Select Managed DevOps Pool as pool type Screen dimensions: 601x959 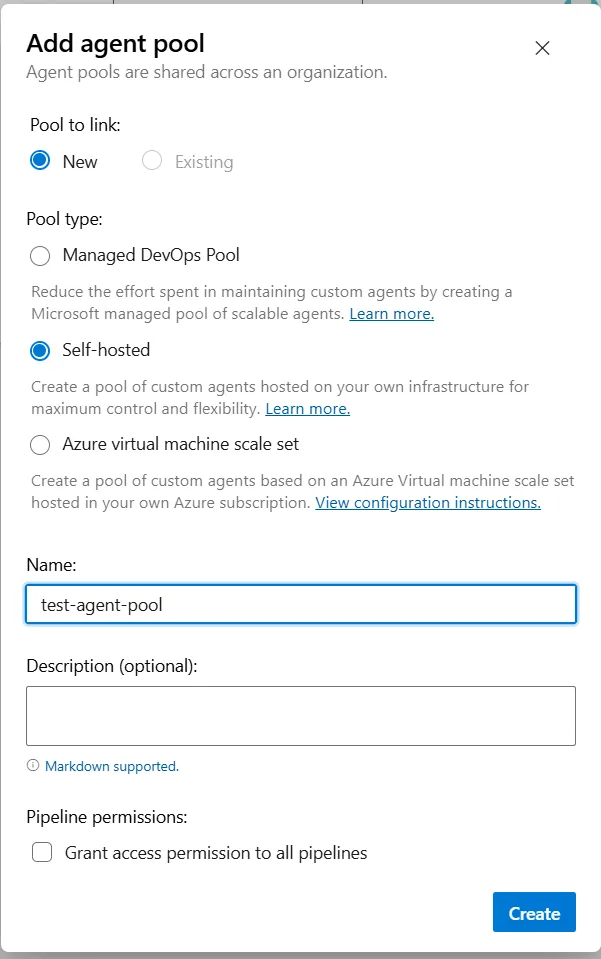click(40, 256)
